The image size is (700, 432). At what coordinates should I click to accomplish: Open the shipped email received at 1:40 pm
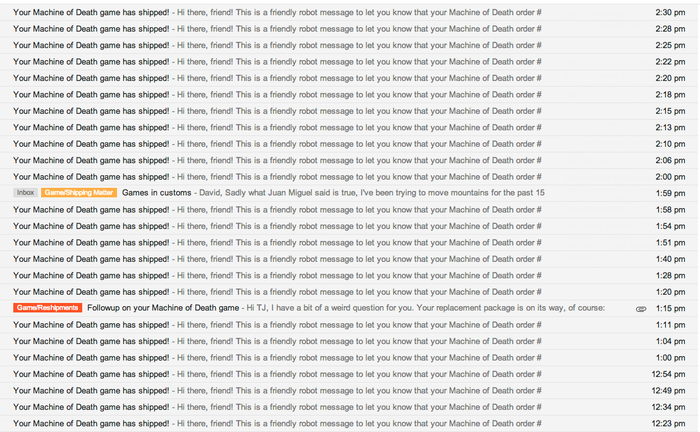point(349,259)
